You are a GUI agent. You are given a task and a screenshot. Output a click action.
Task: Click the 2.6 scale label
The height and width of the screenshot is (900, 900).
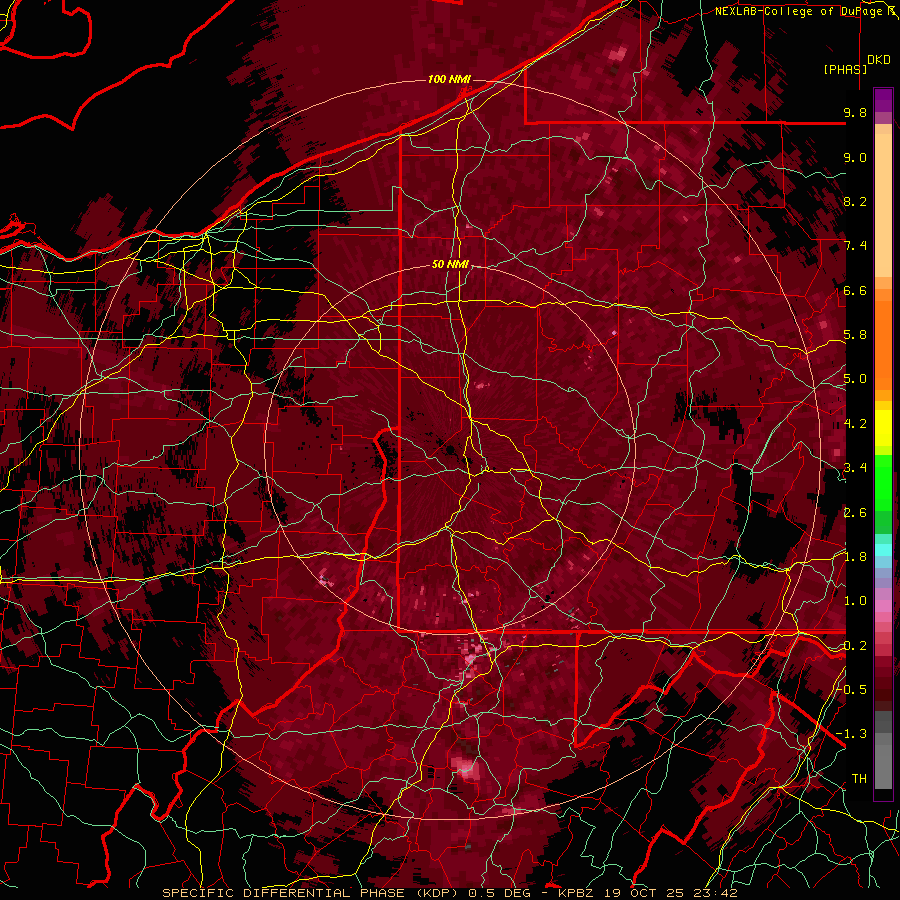[x=855, y=512]
